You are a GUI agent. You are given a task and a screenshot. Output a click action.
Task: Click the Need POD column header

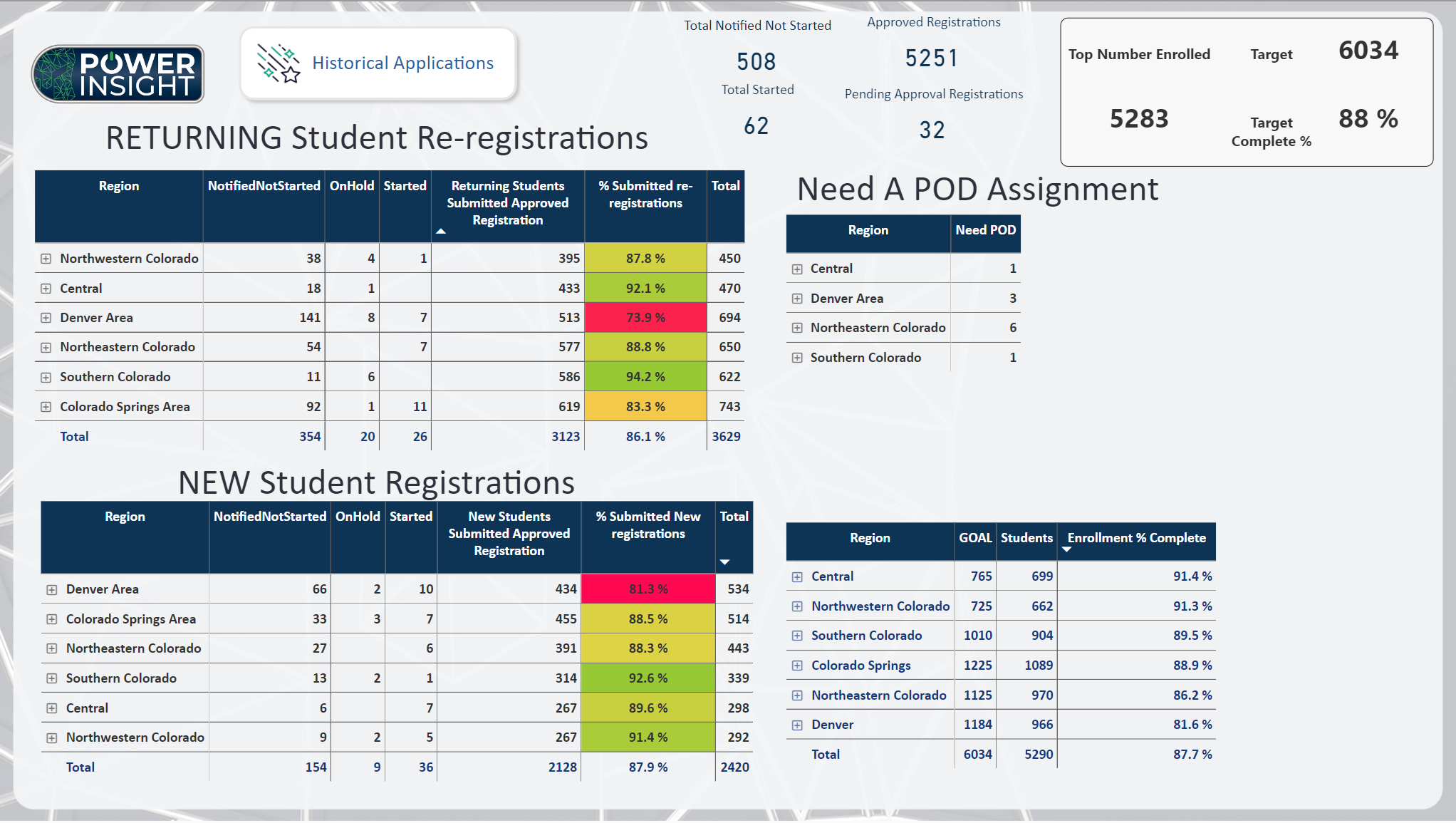click(985, 230)
